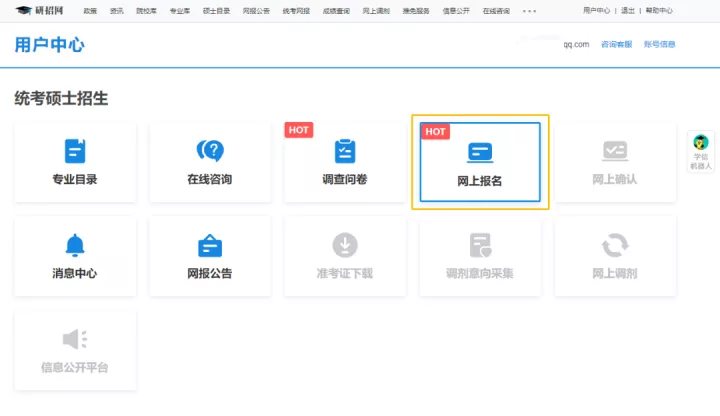Open the 信息公开平台 speaker icon

75,339
